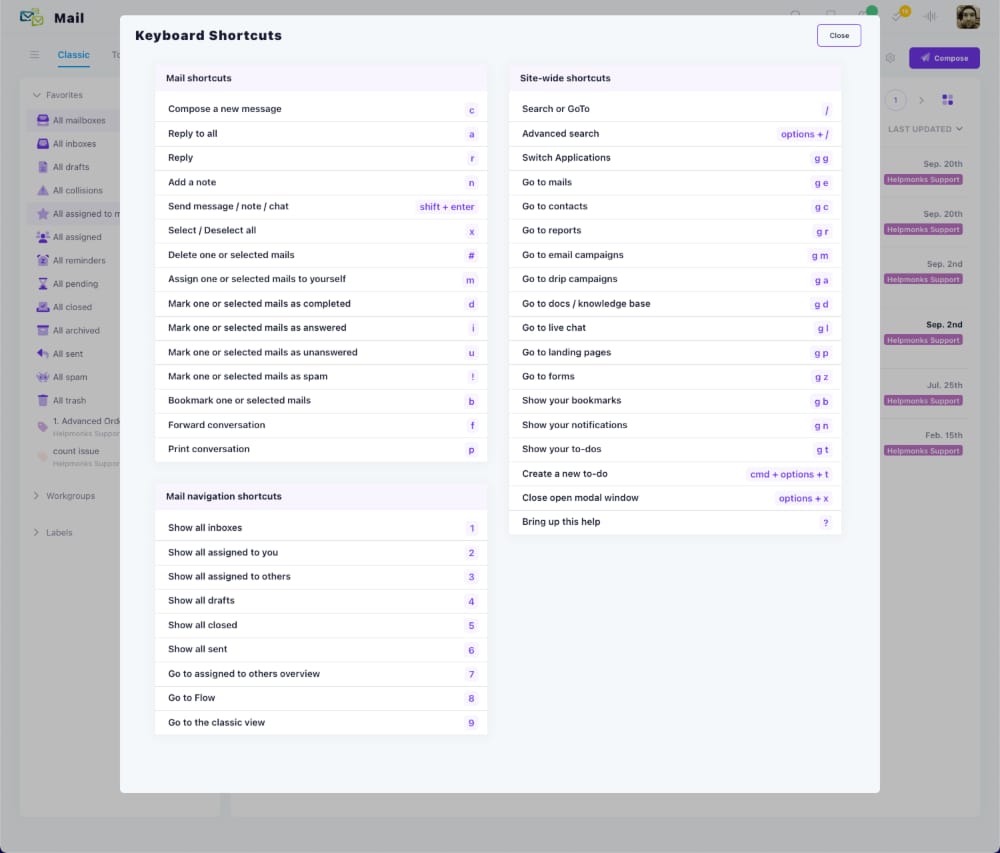Click user profile avatar
This screenshot has height=853, width=1000.
click(x=967, y=17)
